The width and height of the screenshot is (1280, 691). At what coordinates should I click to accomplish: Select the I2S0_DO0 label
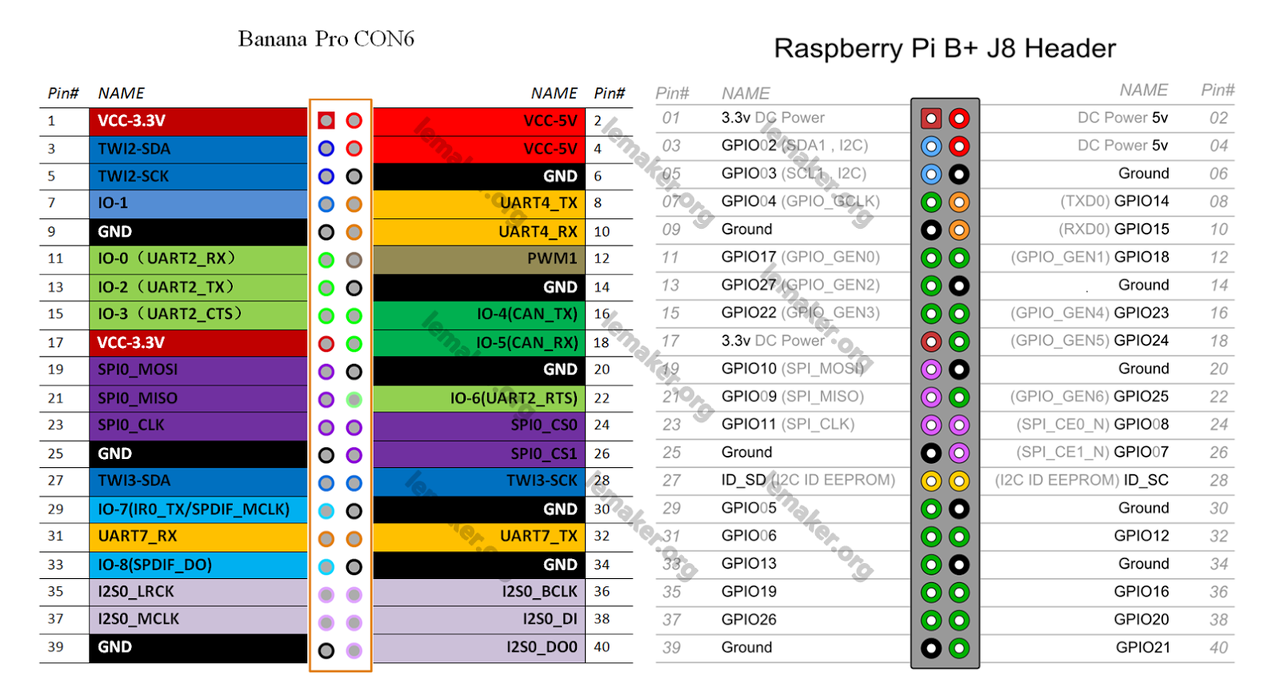(543, 647)
